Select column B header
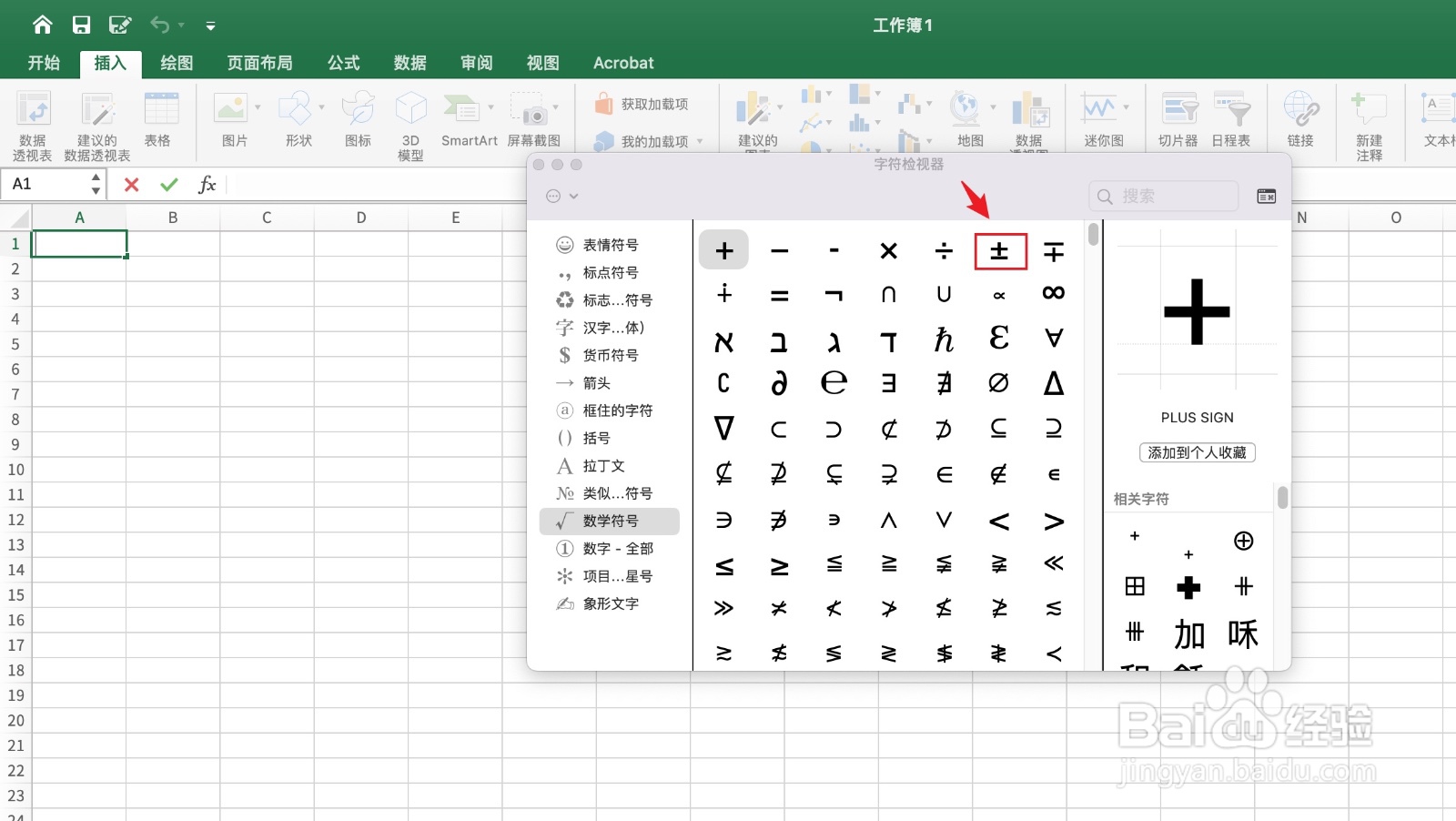This screenshot has height=821, width=1456. [173, 218]
